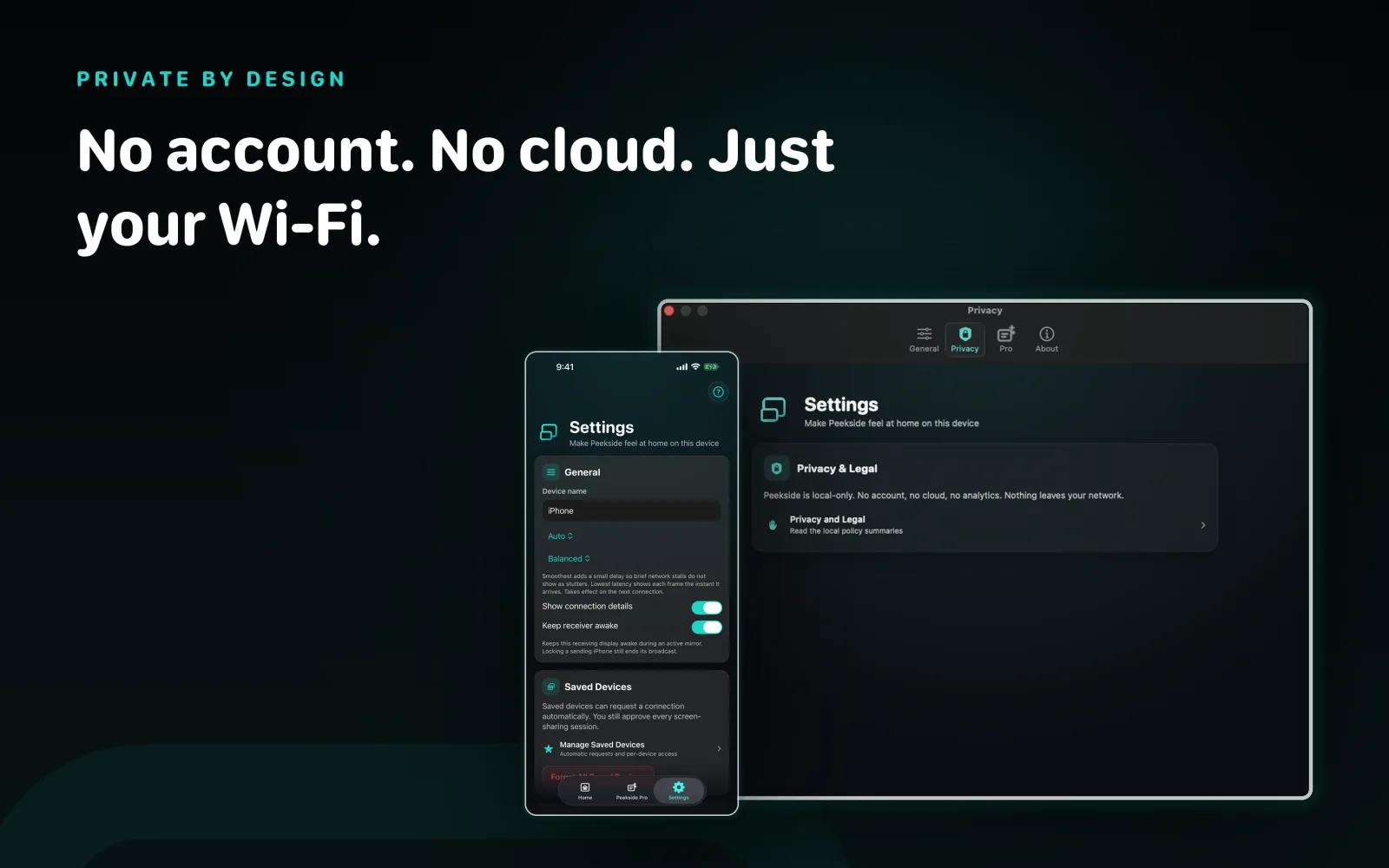Click the iPhone device name field

631,510
